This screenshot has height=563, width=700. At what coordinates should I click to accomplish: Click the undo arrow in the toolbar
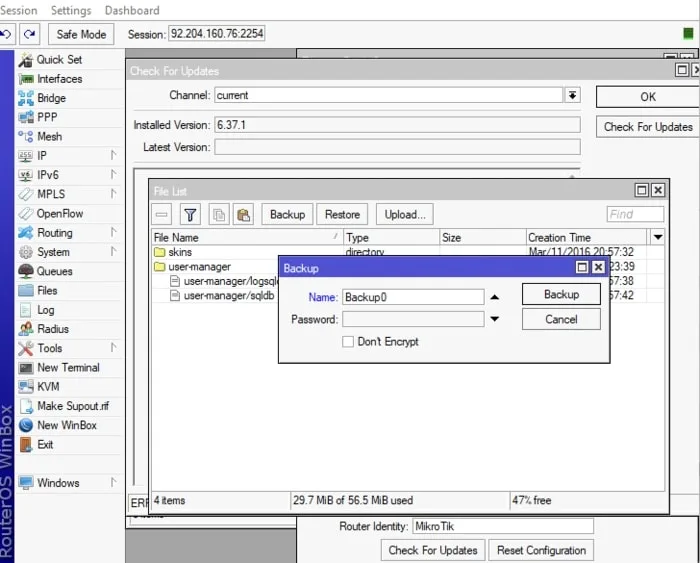pos(7,34)
